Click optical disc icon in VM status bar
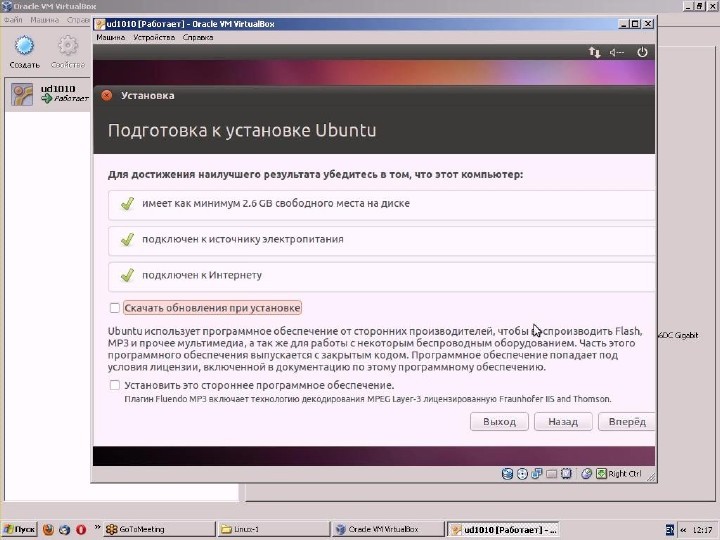720x540 pixels. 522,473
